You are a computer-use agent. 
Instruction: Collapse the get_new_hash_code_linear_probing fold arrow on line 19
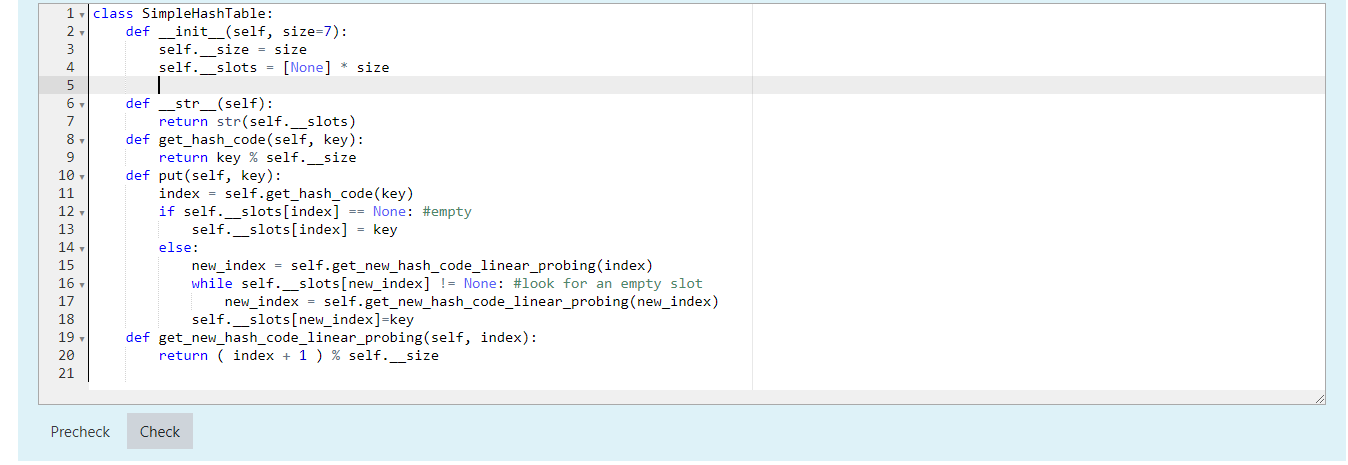(x=81, y=338)
